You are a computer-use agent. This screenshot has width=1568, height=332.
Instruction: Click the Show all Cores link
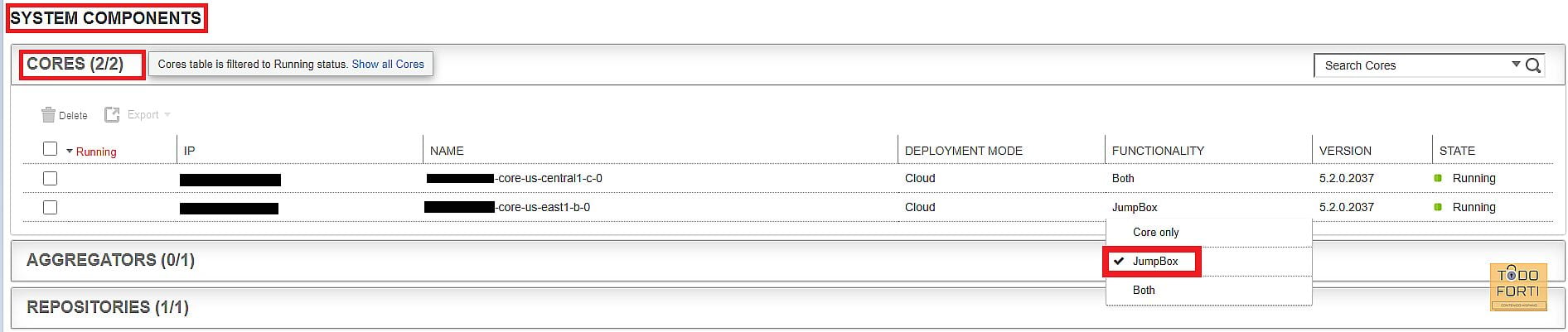coord(388,64)
